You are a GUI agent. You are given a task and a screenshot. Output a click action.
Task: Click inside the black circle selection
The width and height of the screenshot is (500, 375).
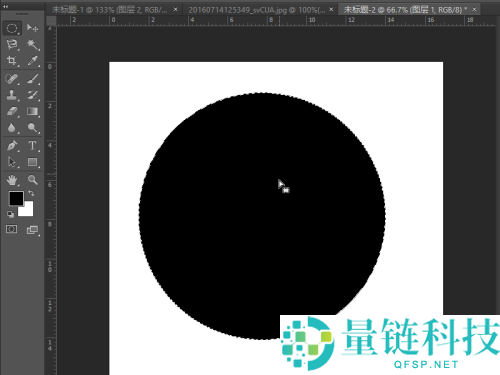[x=262, y=216]
